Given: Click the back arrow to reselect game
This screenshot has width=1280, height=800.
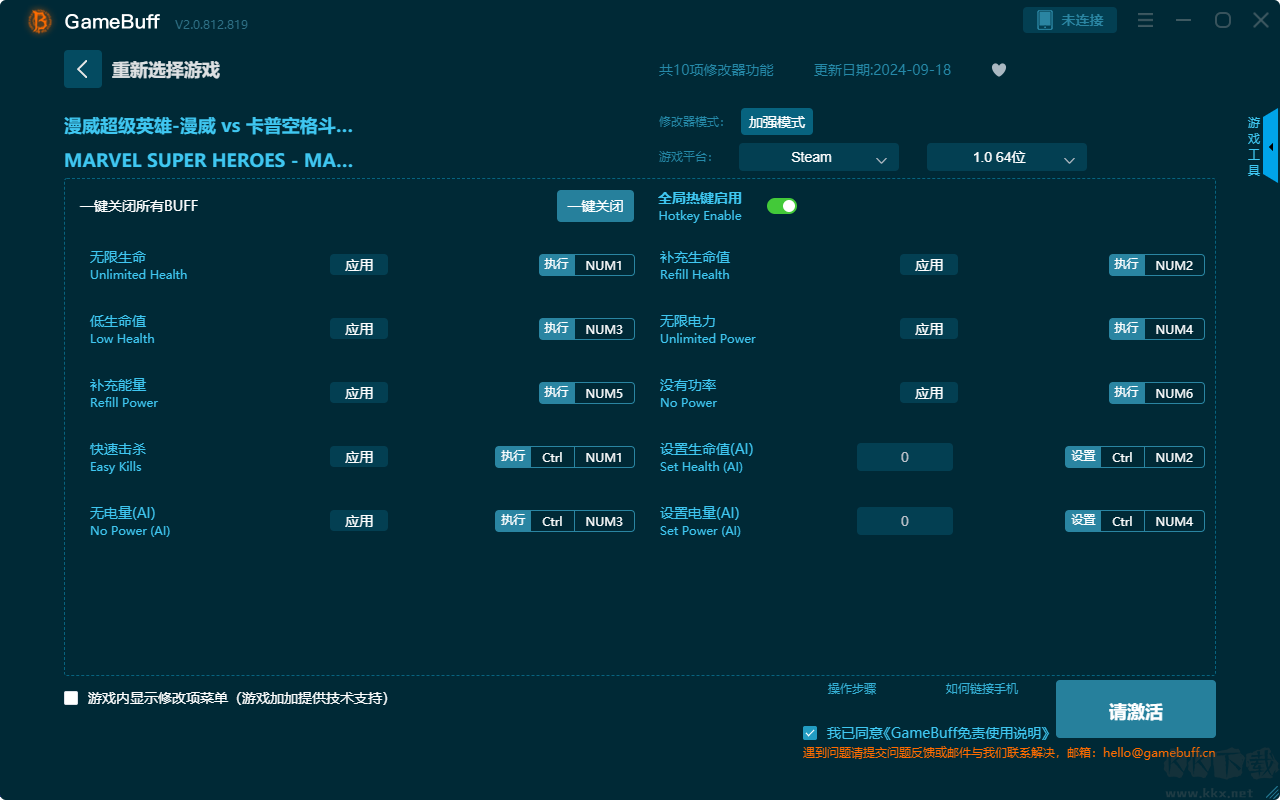Looking at the screenshot, I should (x=83, y=69).
